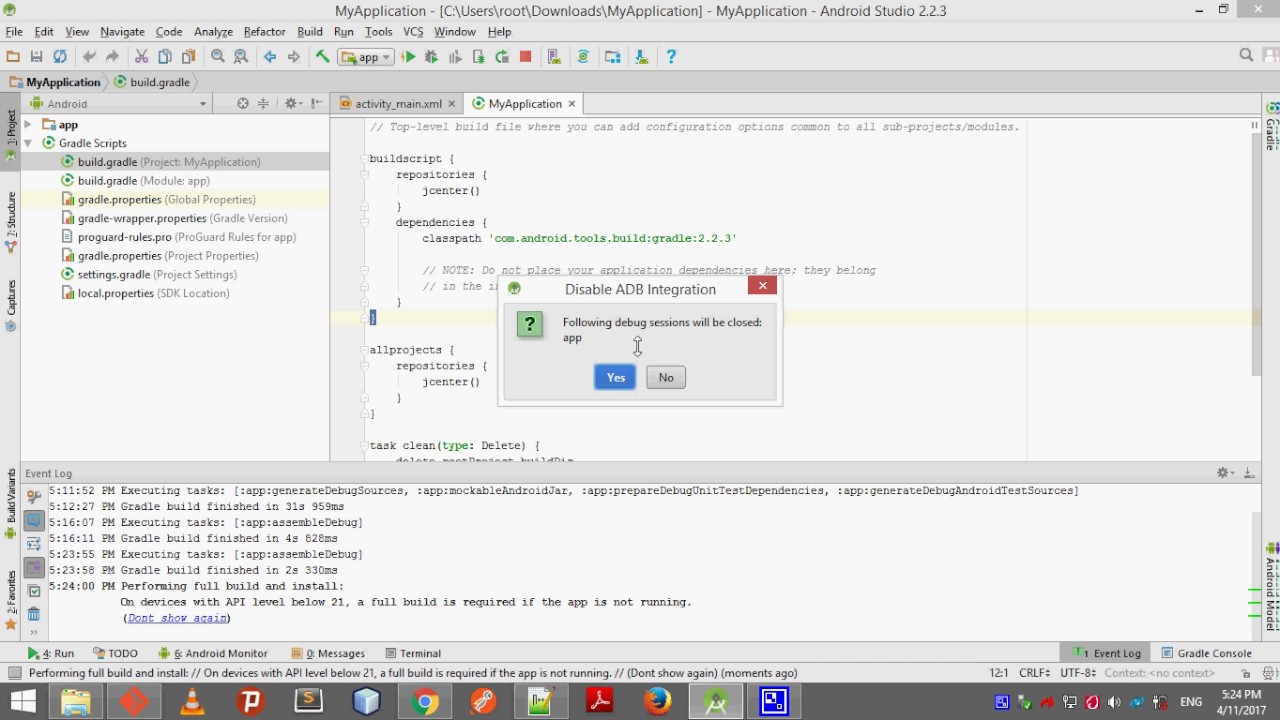Open CRLF line separator selector
Screen dimensions: 1280x720
click(x=1036, y=673)
